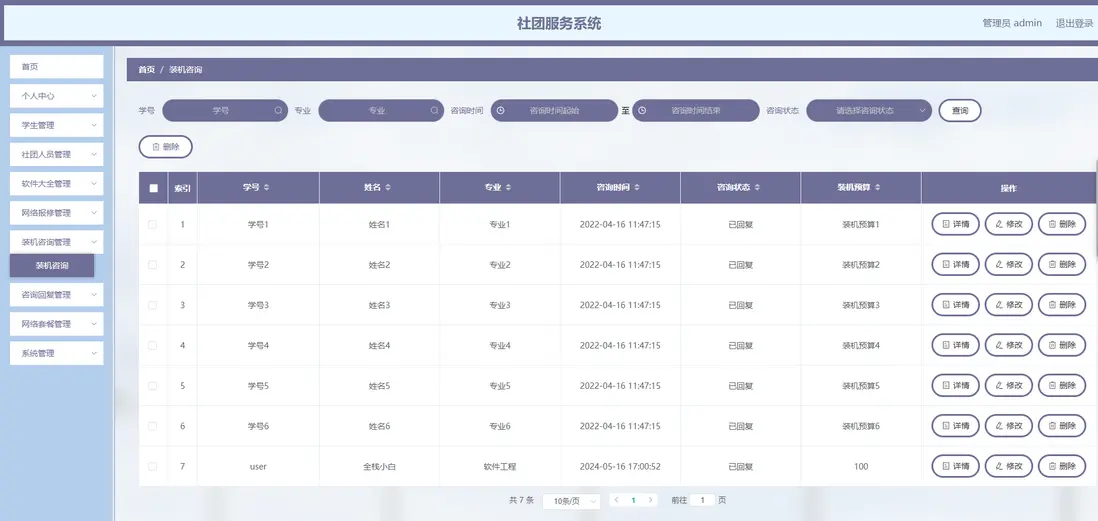This screenshot has height=521, width=1098.
Task: Sort table by 咨询时间 column arrows
Action: 636,188
